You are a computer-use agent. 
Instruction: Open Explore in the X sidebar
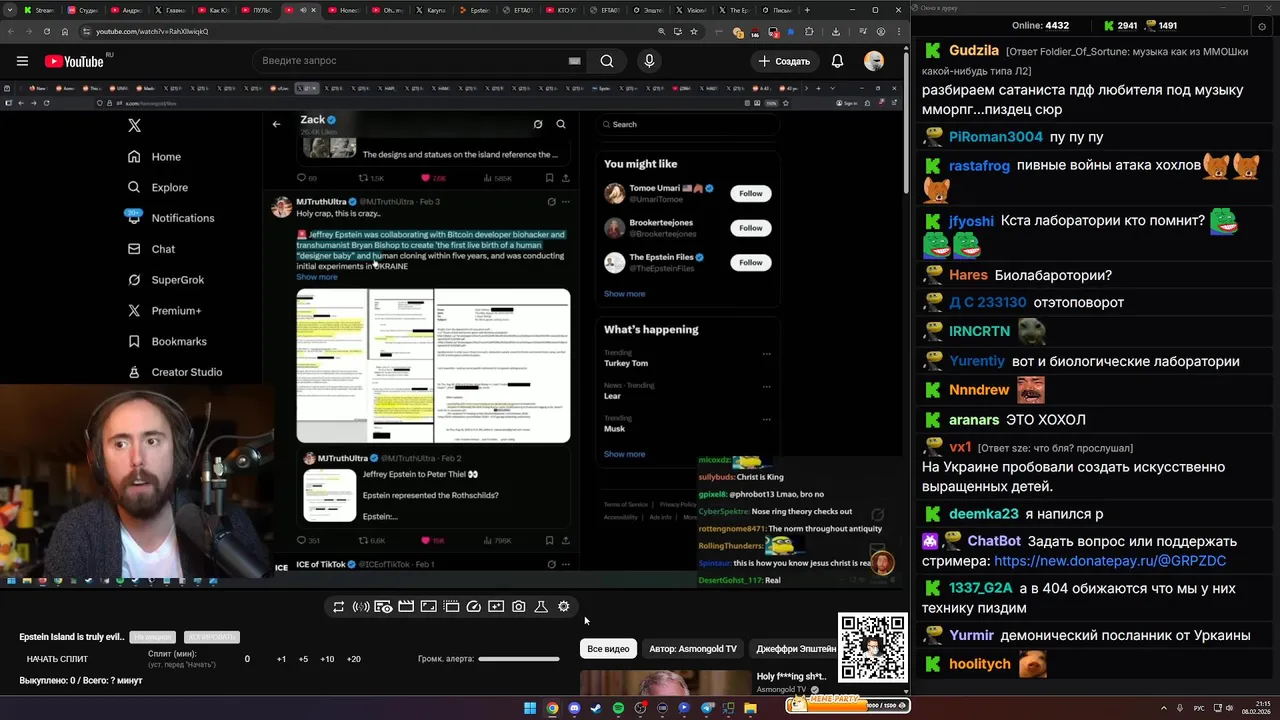click(158, 187)
